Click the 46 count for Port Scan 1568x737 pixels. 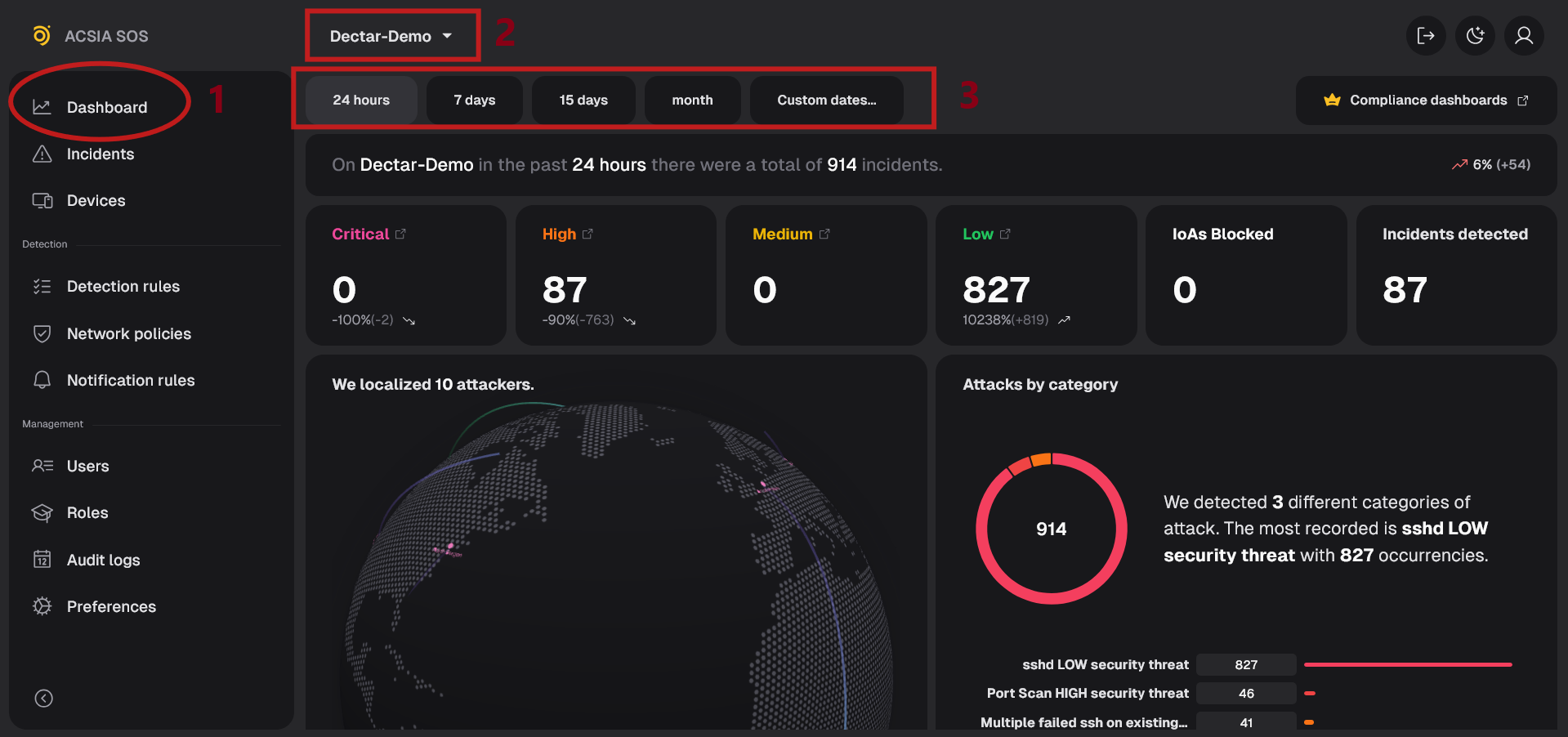pos(1246,693)
